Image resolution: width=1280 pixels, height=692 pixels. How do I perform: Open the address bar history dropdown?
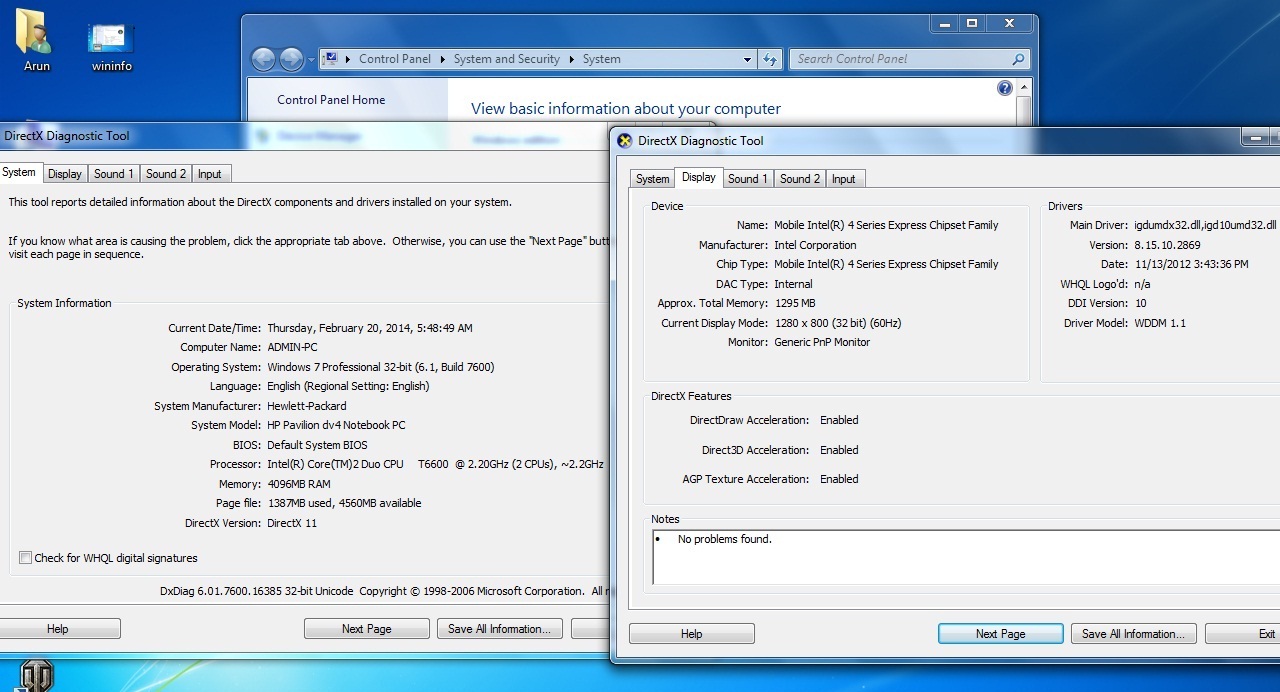[x=747, y=59]
